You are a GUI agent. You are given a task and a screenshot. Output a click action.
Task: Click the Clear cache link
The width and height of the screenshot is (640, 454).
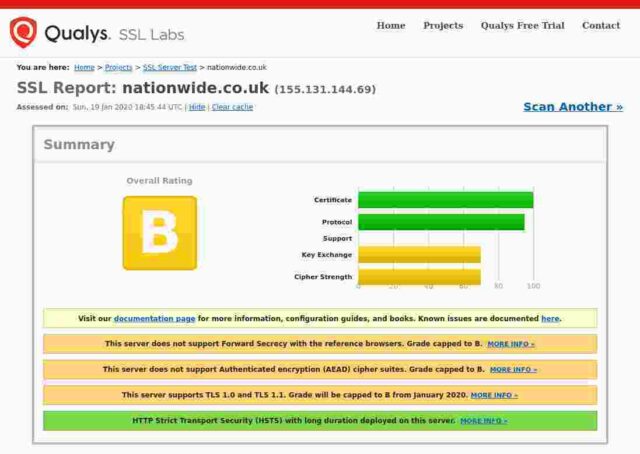(x=232, y=107)
